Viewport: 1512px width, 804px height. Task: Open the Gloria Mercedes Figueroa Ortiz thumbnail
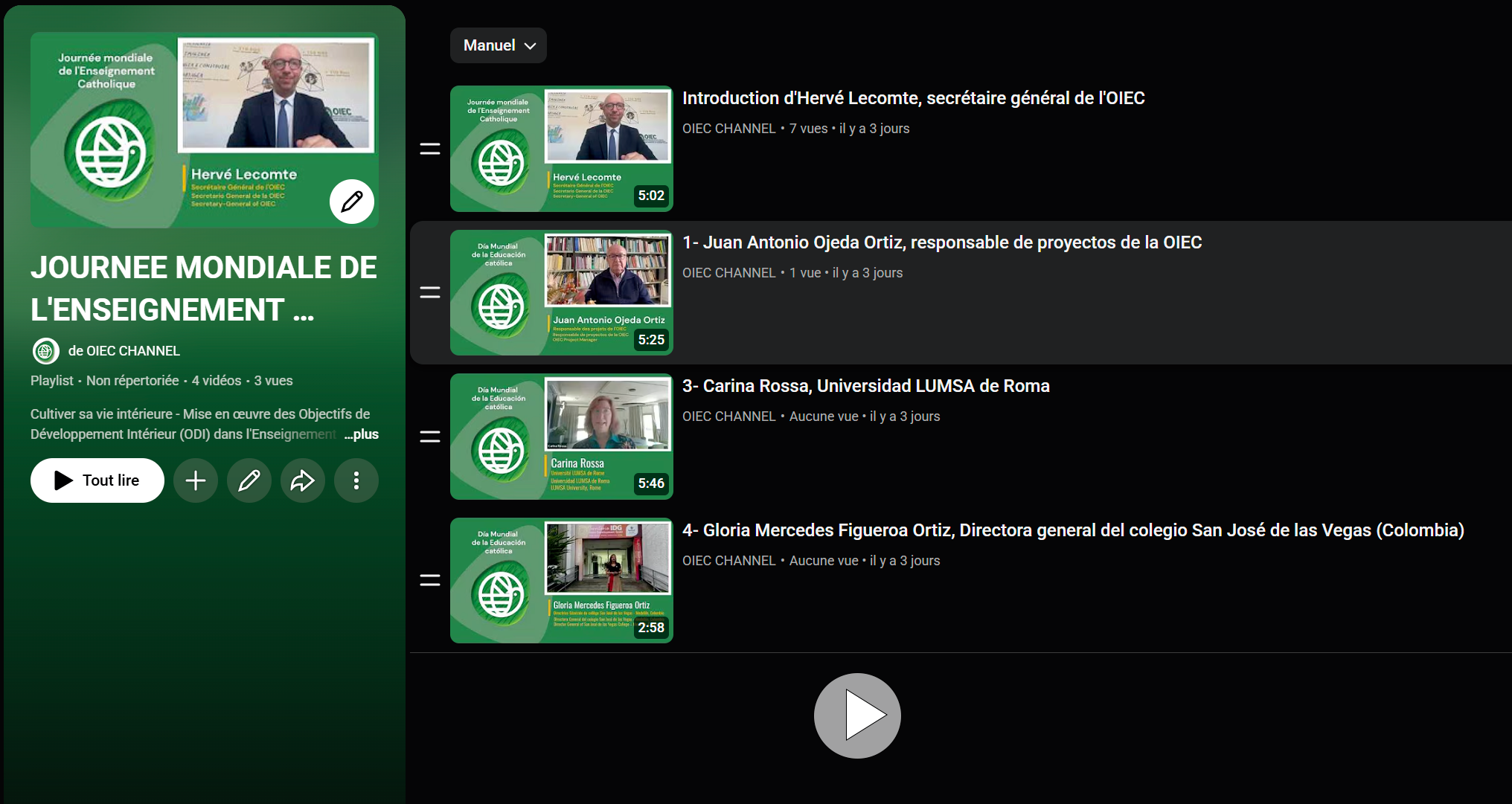coord(562,580)
